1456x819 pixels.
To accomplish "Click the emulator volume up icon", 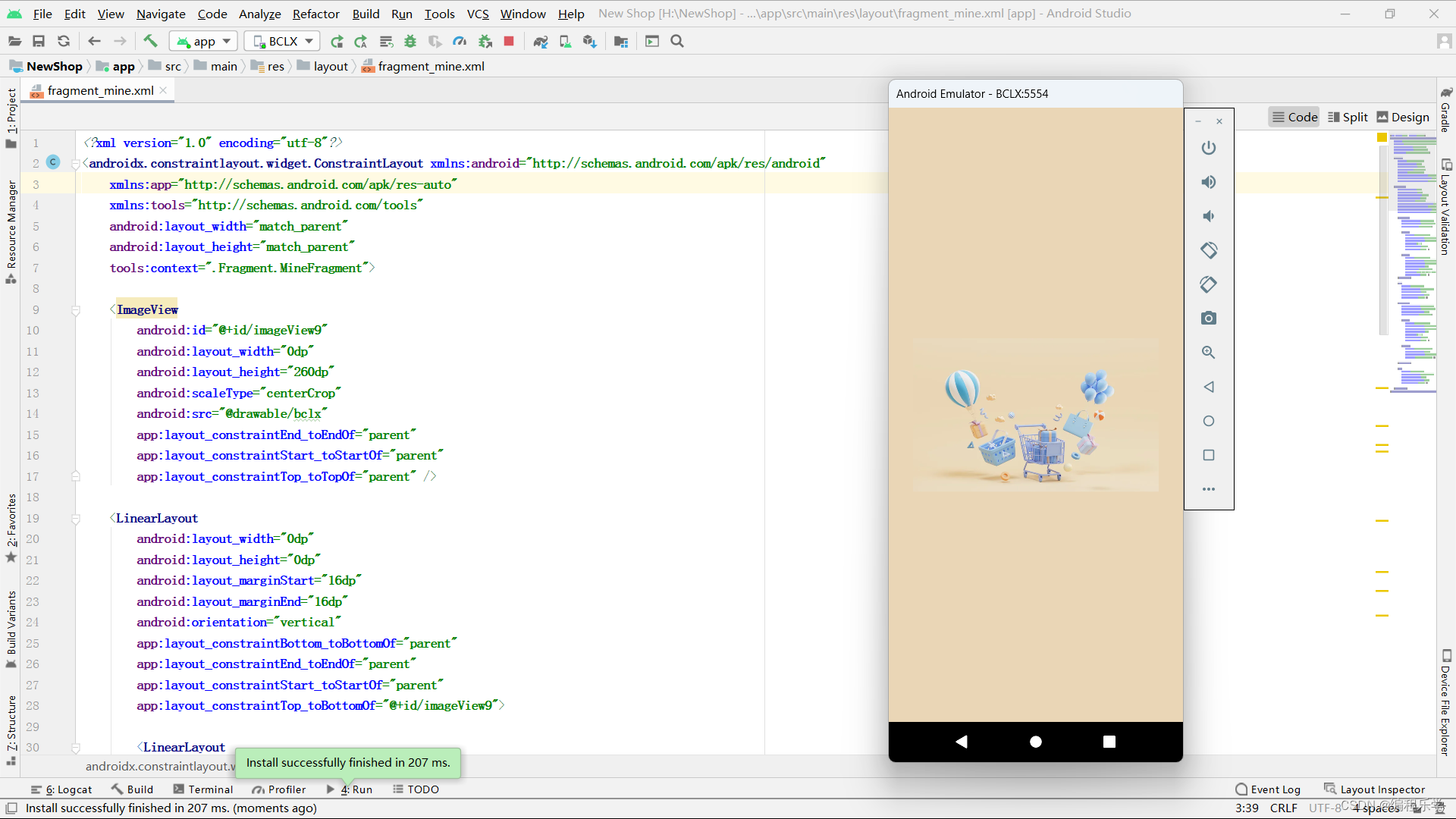I will [1209, 182].
